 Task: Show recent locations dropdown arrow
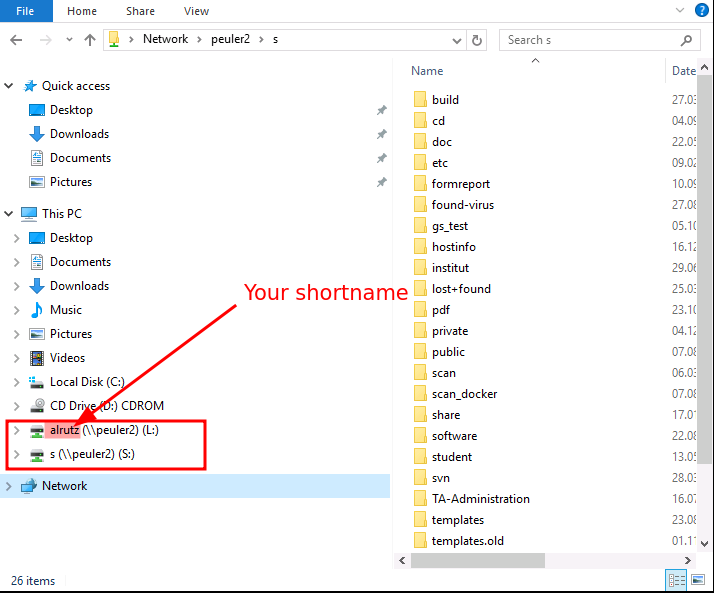coord(69,40)
